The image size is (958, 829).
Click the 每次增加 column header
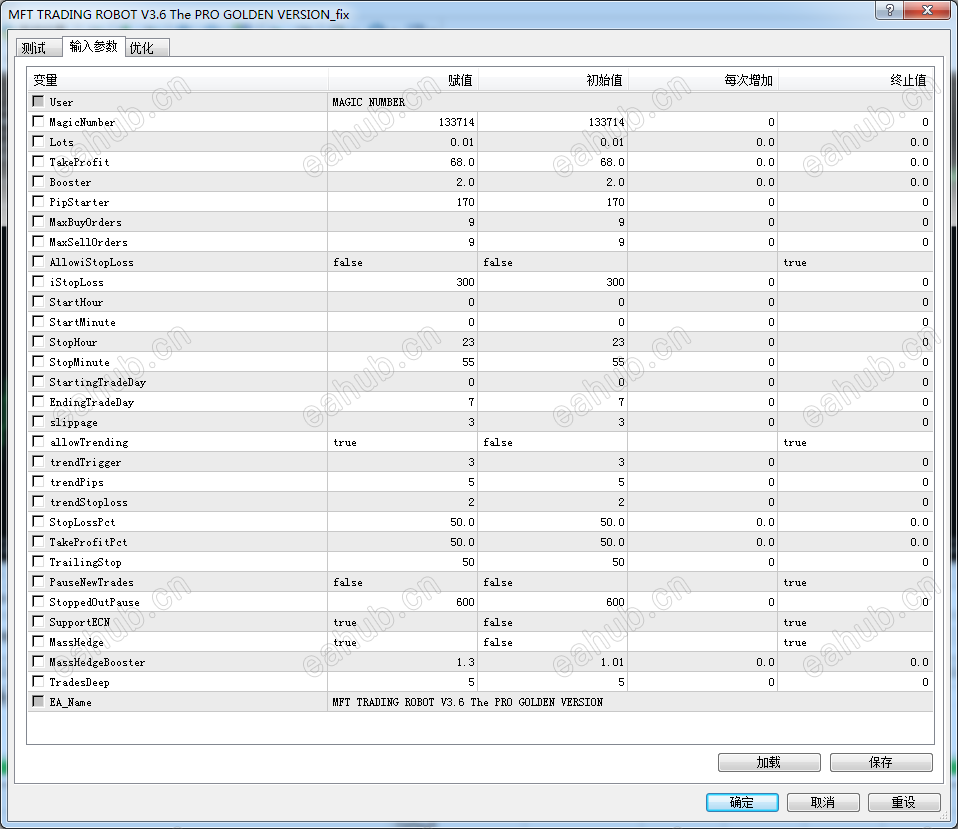(x=703, y=80)
